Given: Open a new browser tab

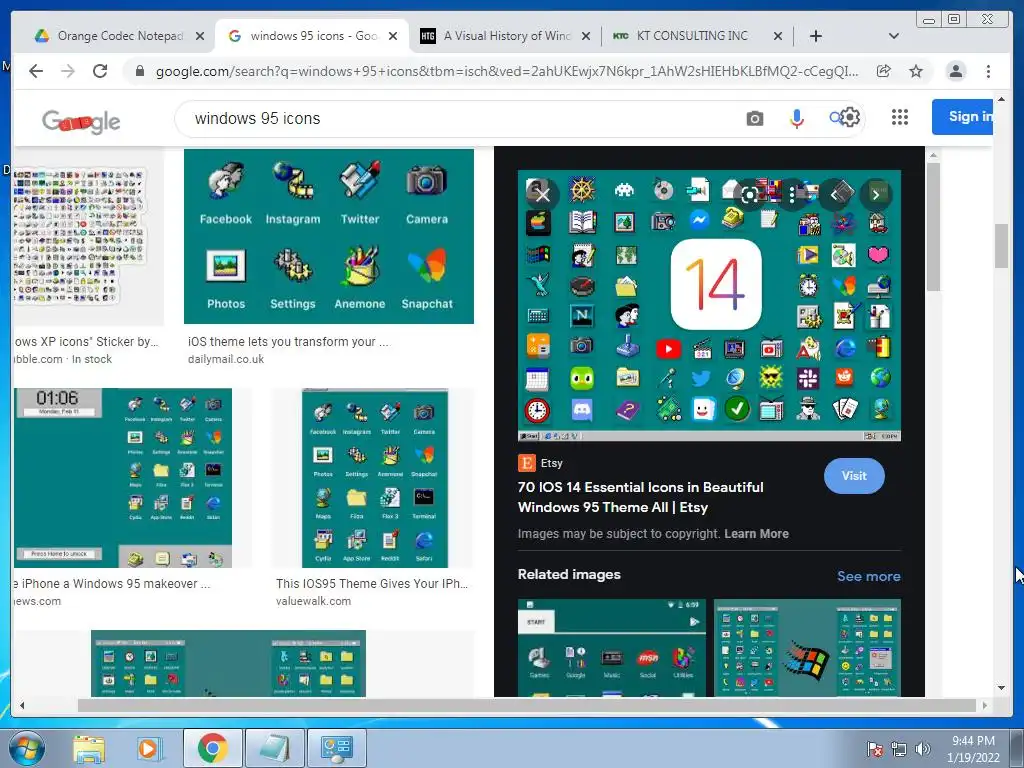Looking at the screenshot, I should pos(816,36).
